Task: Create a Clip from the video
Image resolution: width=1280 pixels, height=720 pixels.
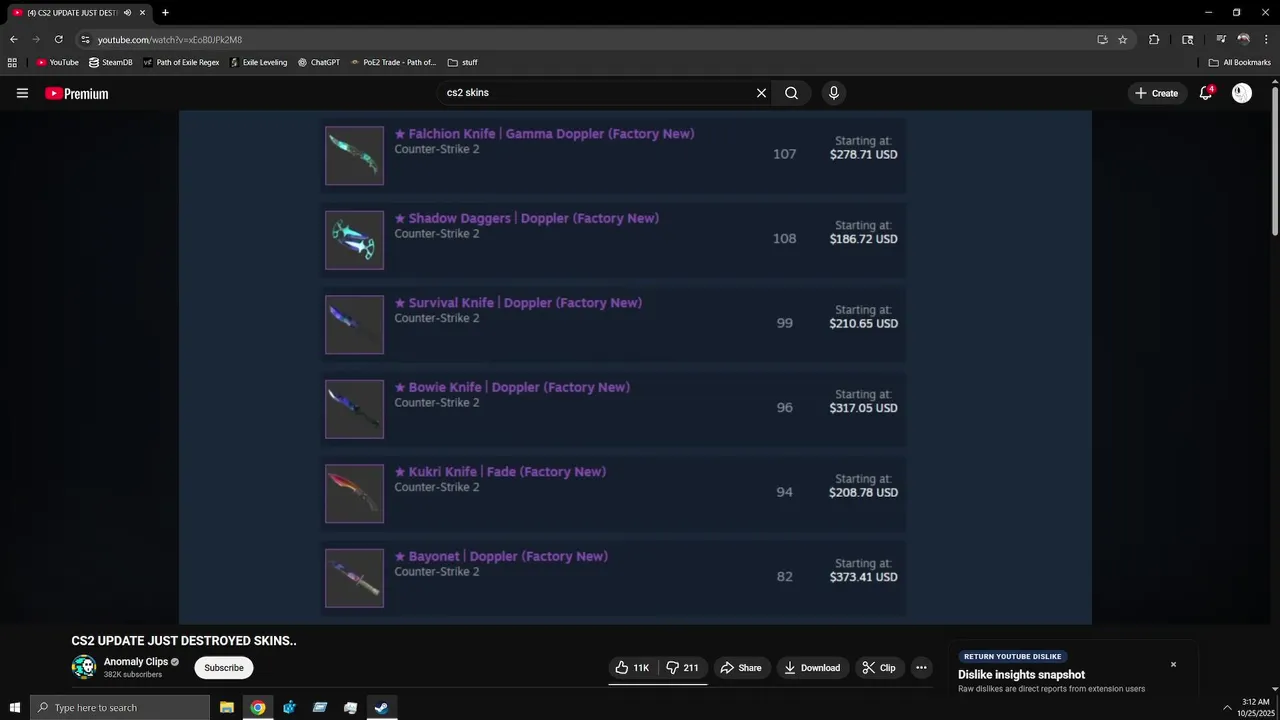Action: coord(879,668)
